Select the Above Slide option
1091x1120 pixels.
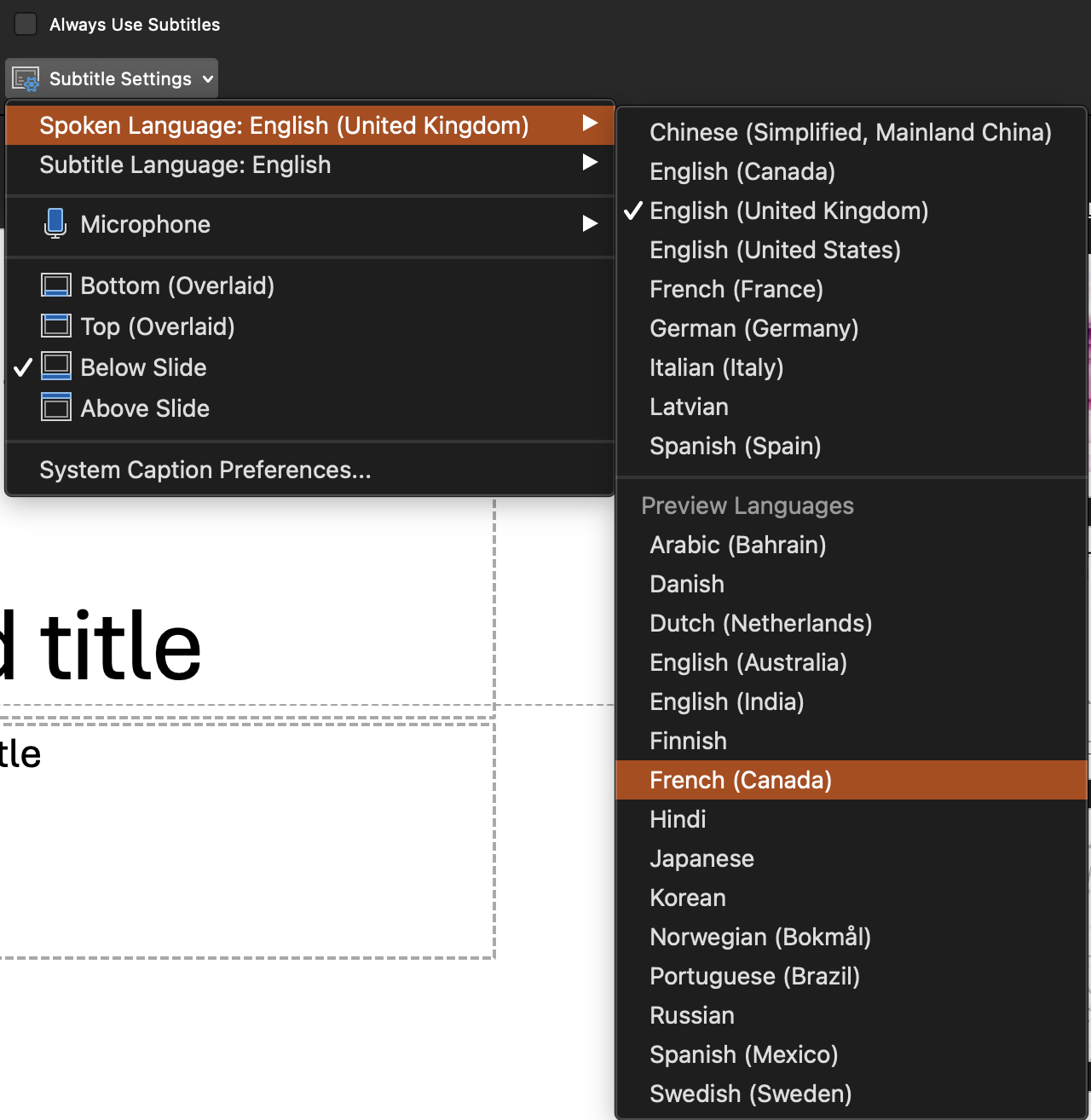[x=310, y=408]
